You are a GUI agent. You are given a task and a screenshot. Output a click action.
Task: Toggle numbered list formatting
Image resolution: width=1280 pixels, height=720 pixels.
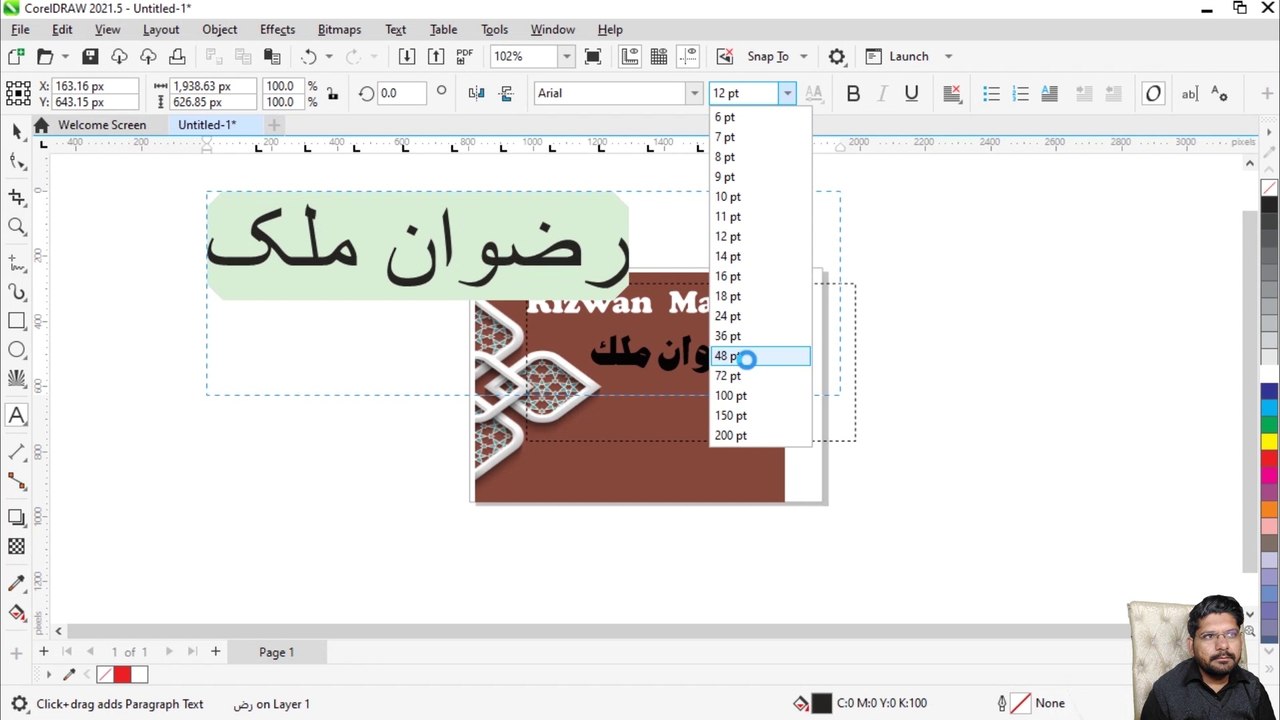(x=1020, y=93)
